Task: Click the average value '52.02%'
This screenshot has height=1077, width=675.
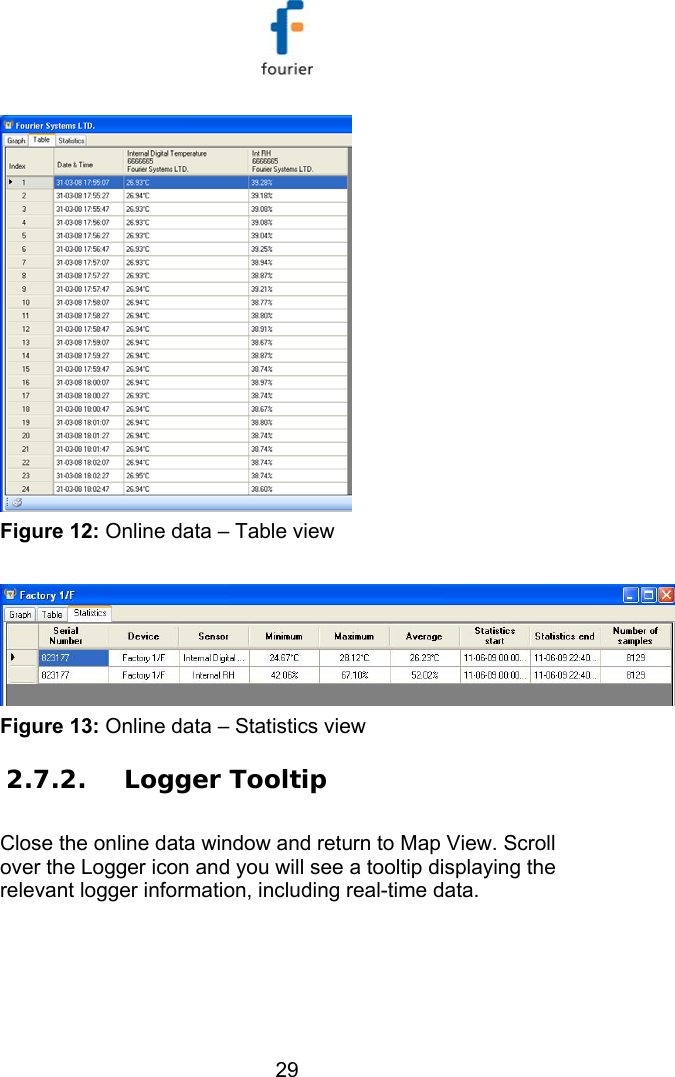Action: point(424,675)
